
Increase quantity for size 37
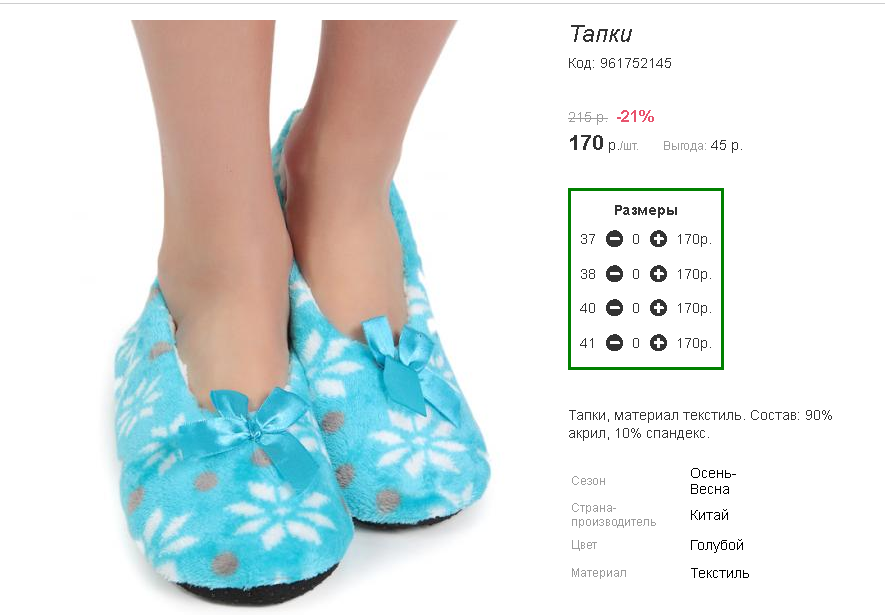pyautogui.click(x=658, y=239)
